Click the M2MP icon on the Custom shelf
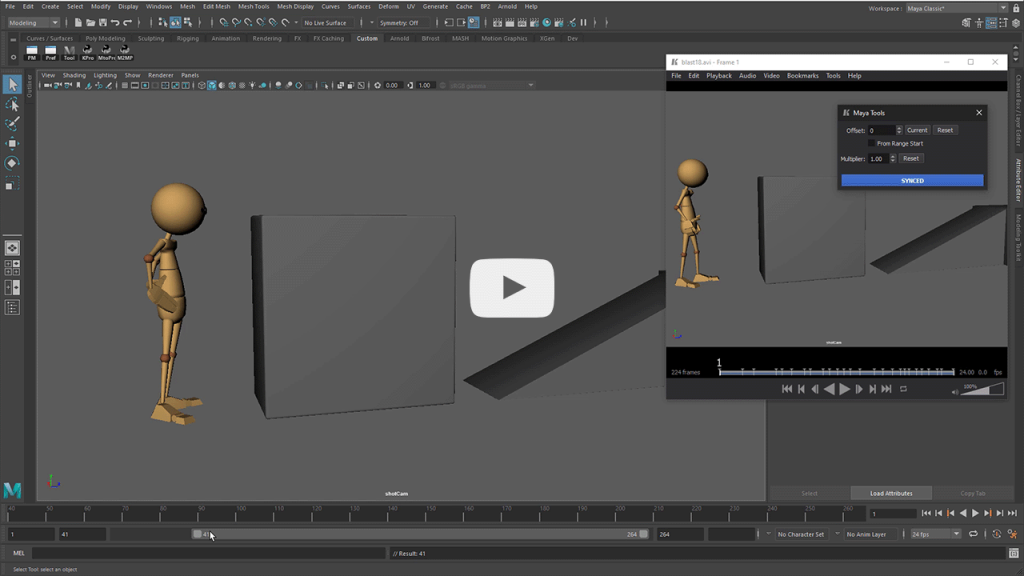This screenshot has width=1024, height=576. click(124, 52)
